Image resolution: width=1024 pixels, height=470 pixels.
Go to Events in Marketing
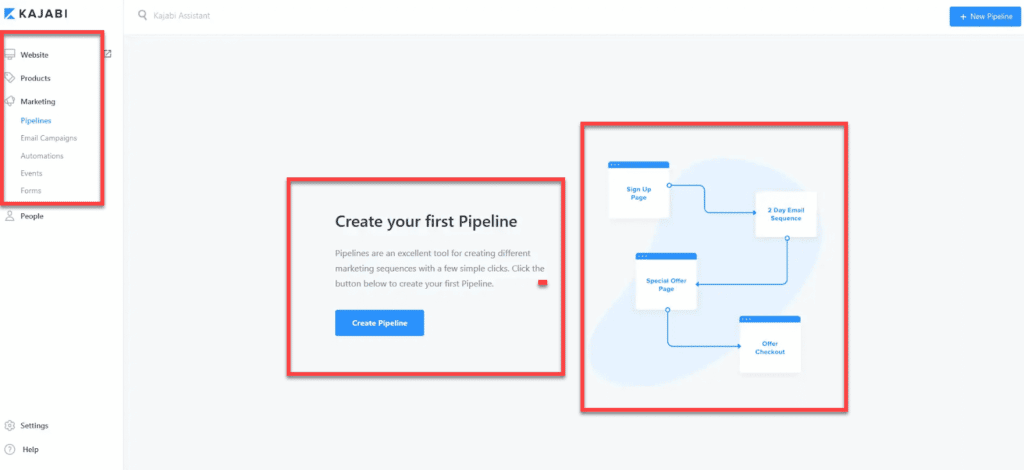[x=31, y=174]
